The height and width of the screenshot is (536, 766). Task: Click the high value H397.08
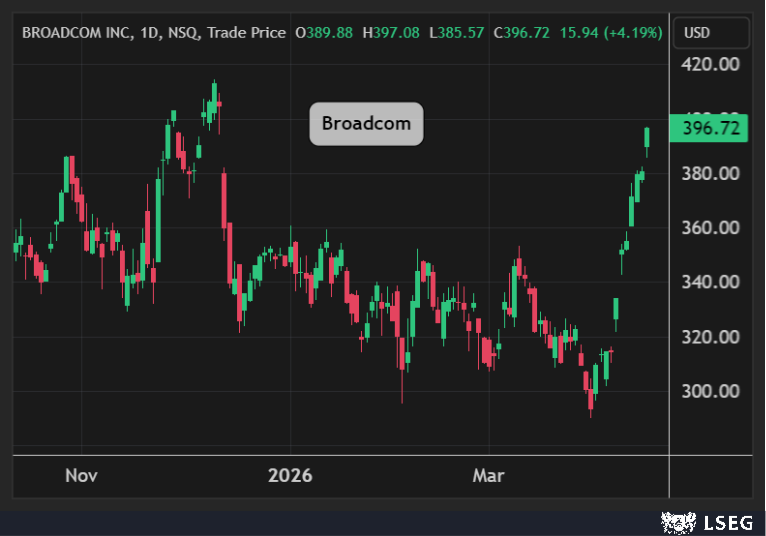coord(391,33)
